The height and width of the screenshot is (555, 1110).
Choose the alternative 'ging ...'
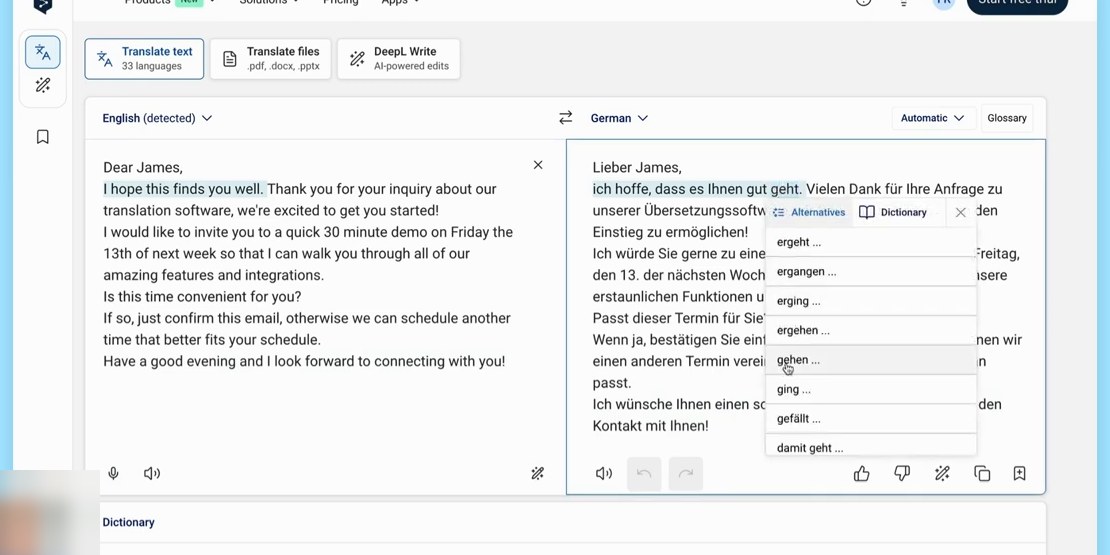pyautogui.click(x=871, y=389)
